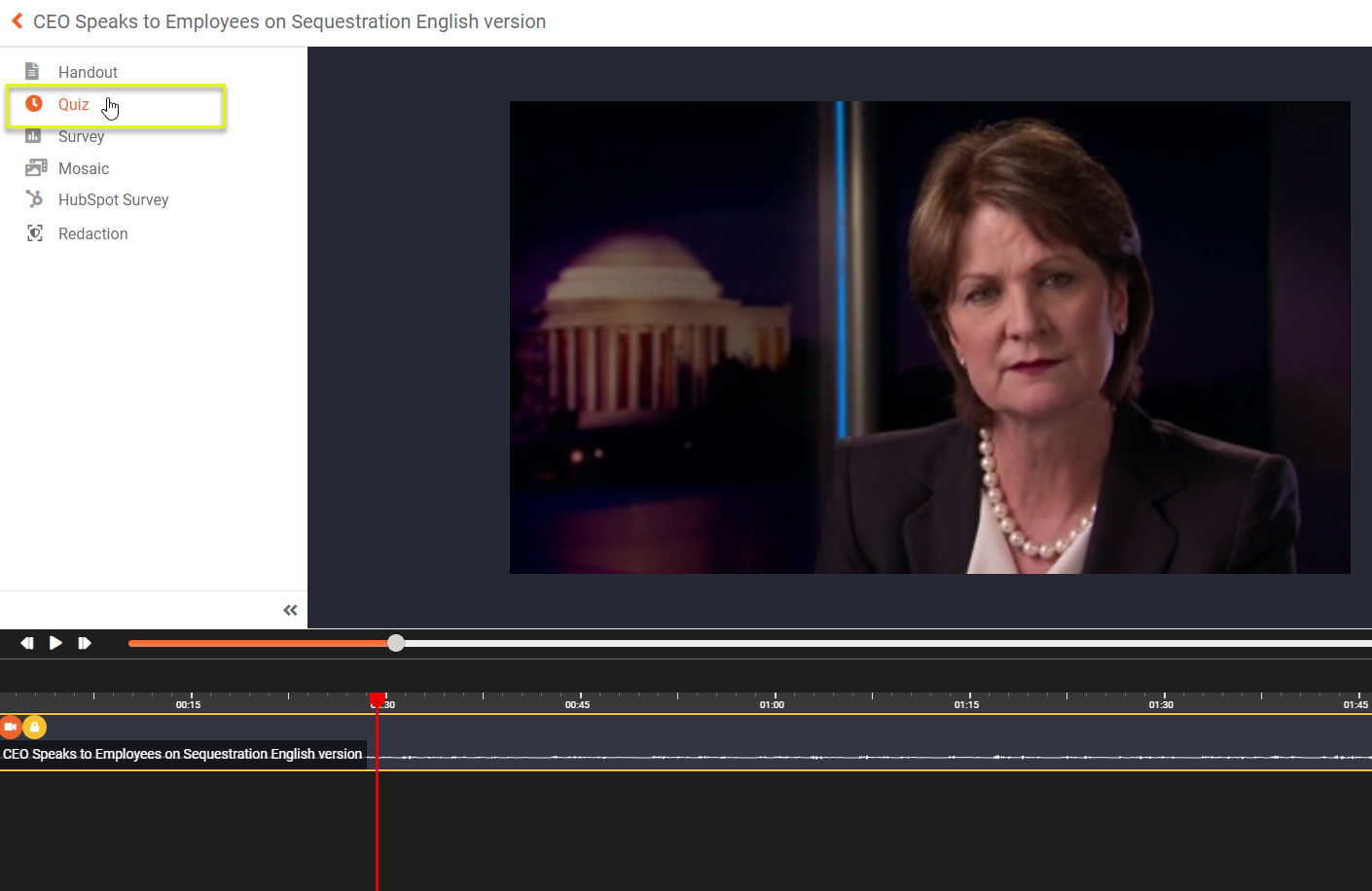This screenshot has width=1372, height=891.
Task: Click the video preview frame
Action: tap(929, 338)
